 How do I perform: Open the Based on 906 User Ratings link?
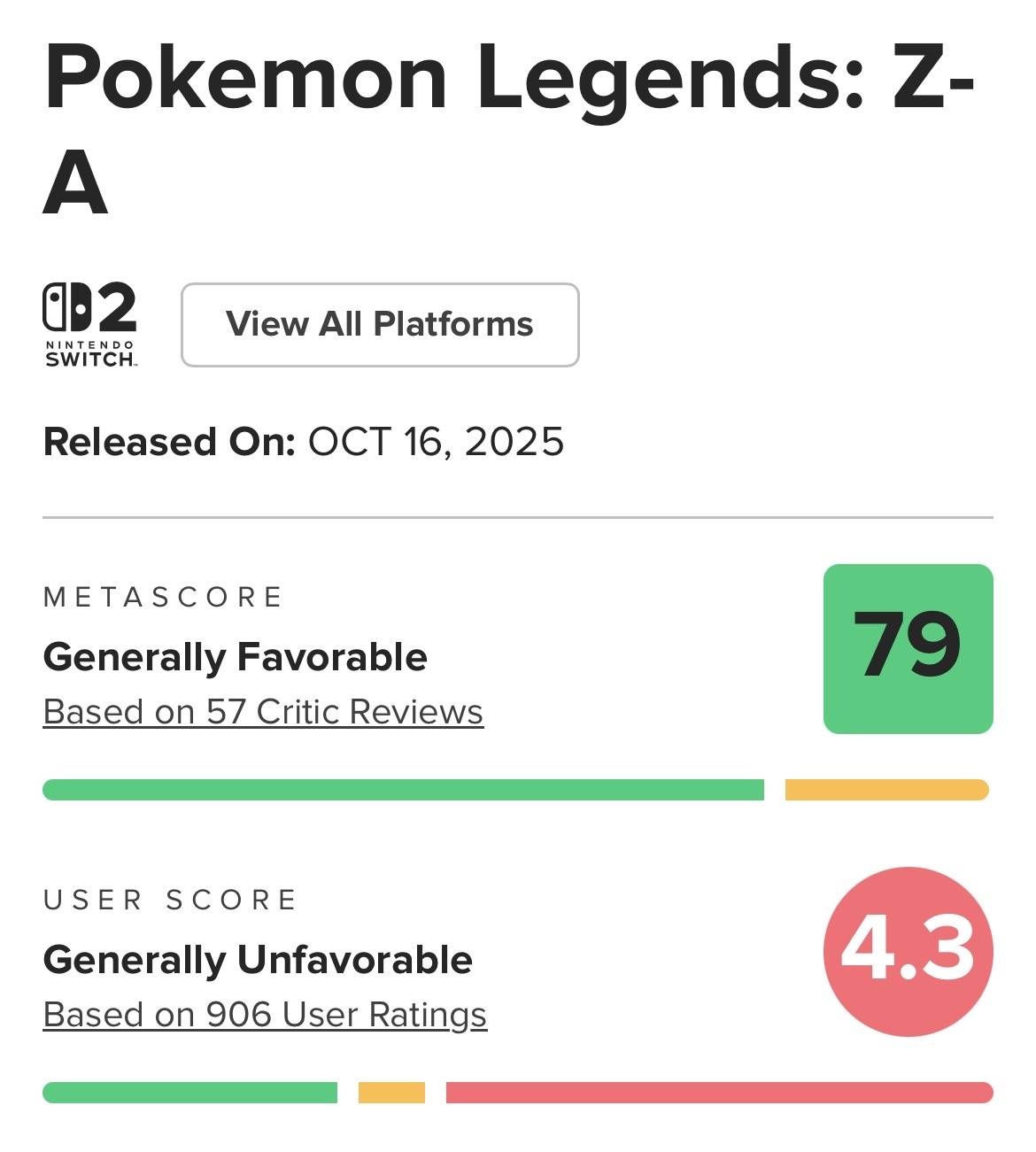click(265, 1015)
